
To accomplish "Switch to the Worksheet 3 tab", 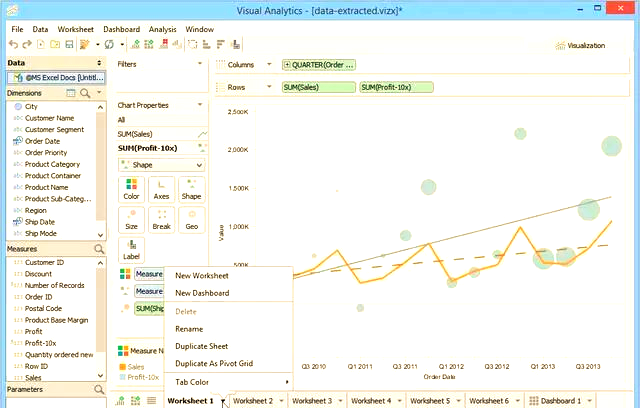I will [x=312, y=401].
